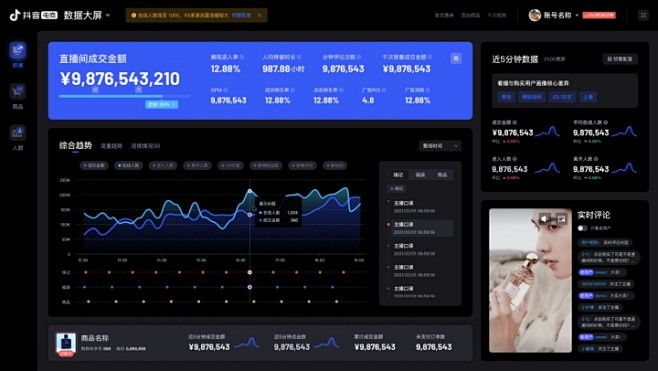Click the ¥9,876,543,210 total amount
This screenshot has width=658, height=371.
coord(120,79)
